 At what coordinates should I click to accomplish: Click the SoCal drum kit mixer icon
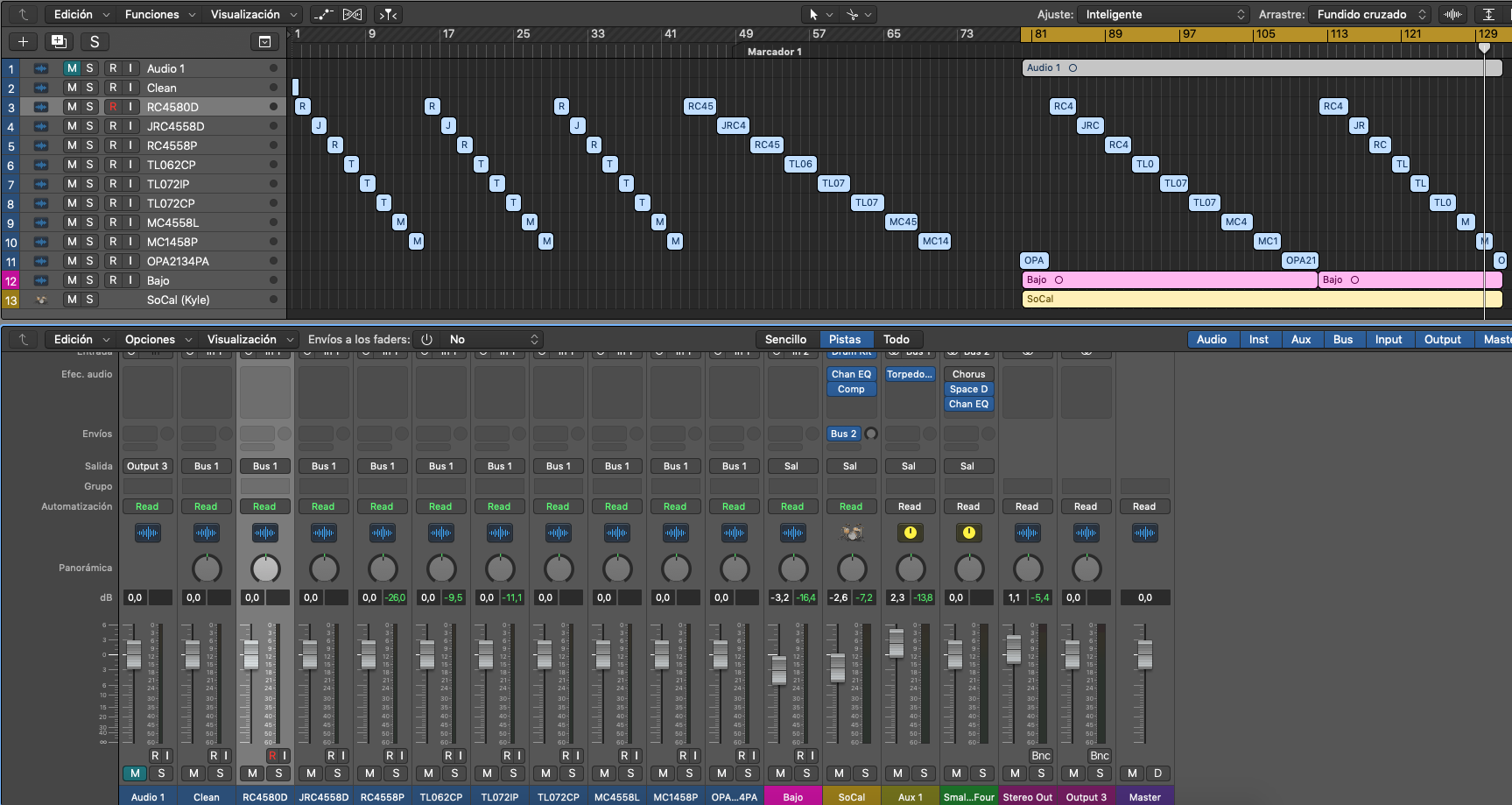pyautogui.click(x=851, y=533)
